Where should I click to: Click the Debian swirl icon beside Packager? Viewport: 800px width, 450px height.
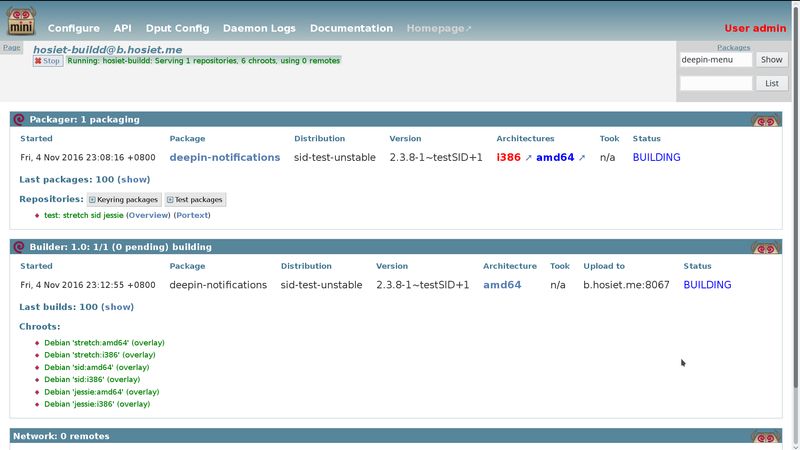(x=19, y=119)
